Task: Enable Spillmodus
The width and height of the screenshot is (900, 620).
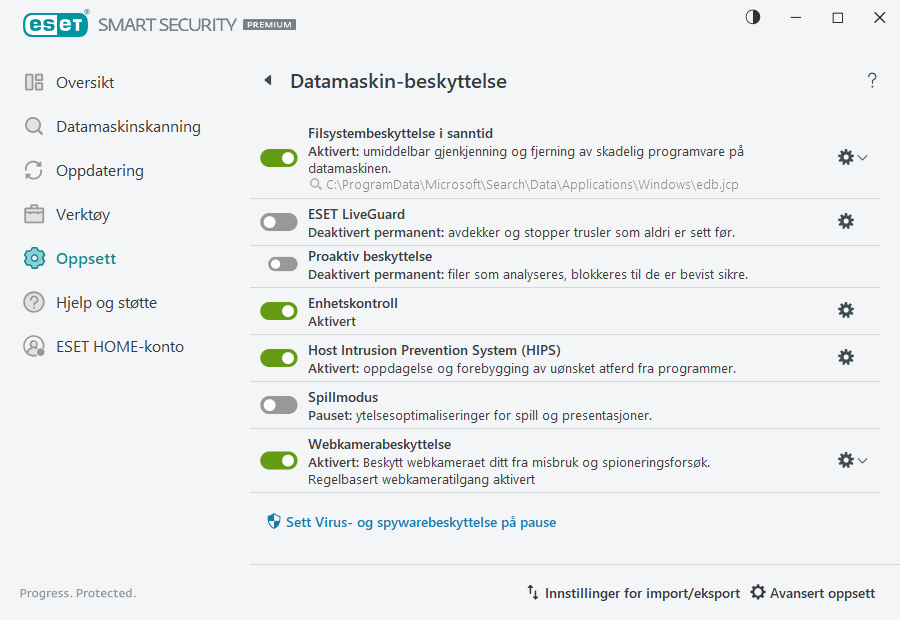Action: (278, 405)
